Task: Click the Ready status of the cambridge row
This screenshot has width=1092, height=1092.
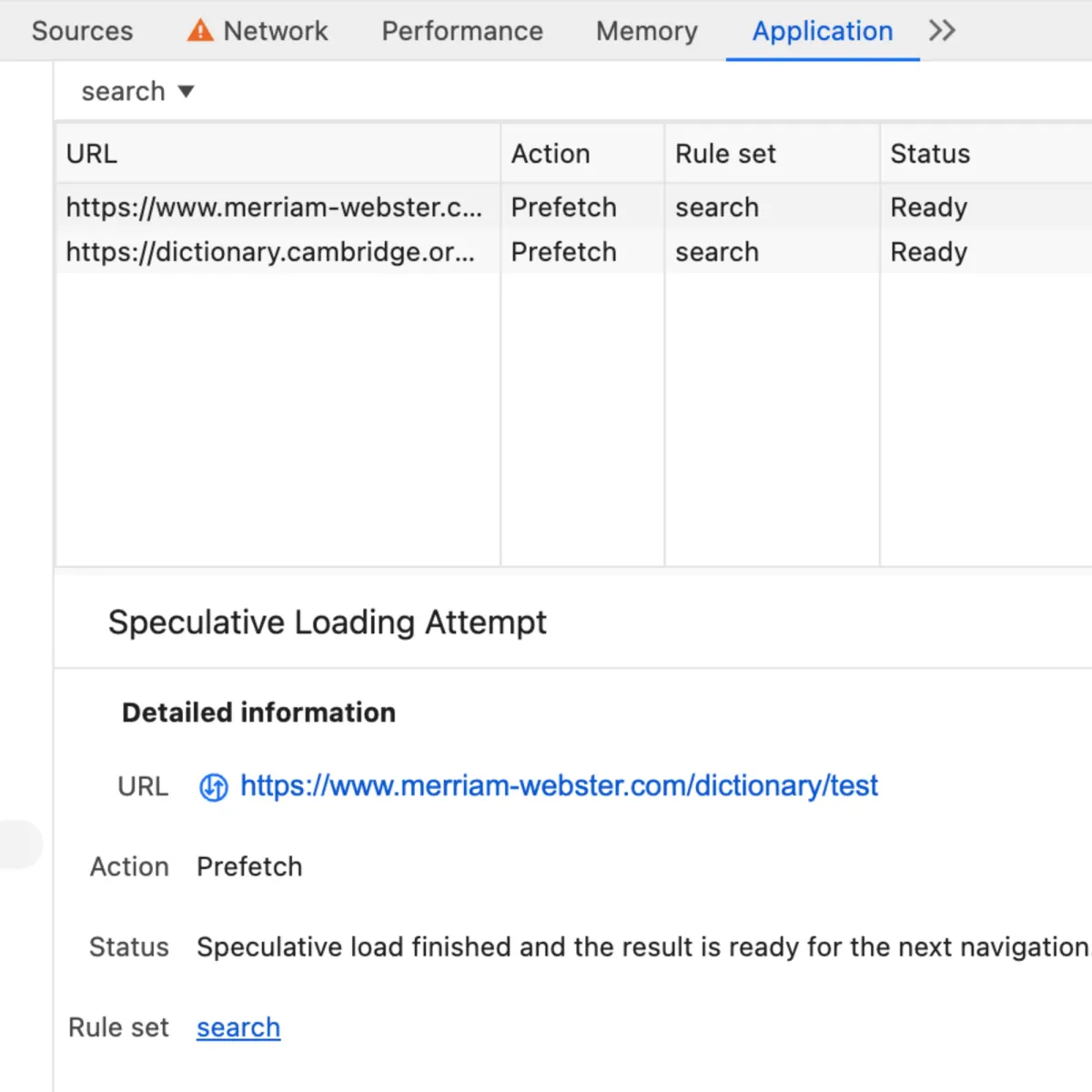Action: tap(928, 252)
